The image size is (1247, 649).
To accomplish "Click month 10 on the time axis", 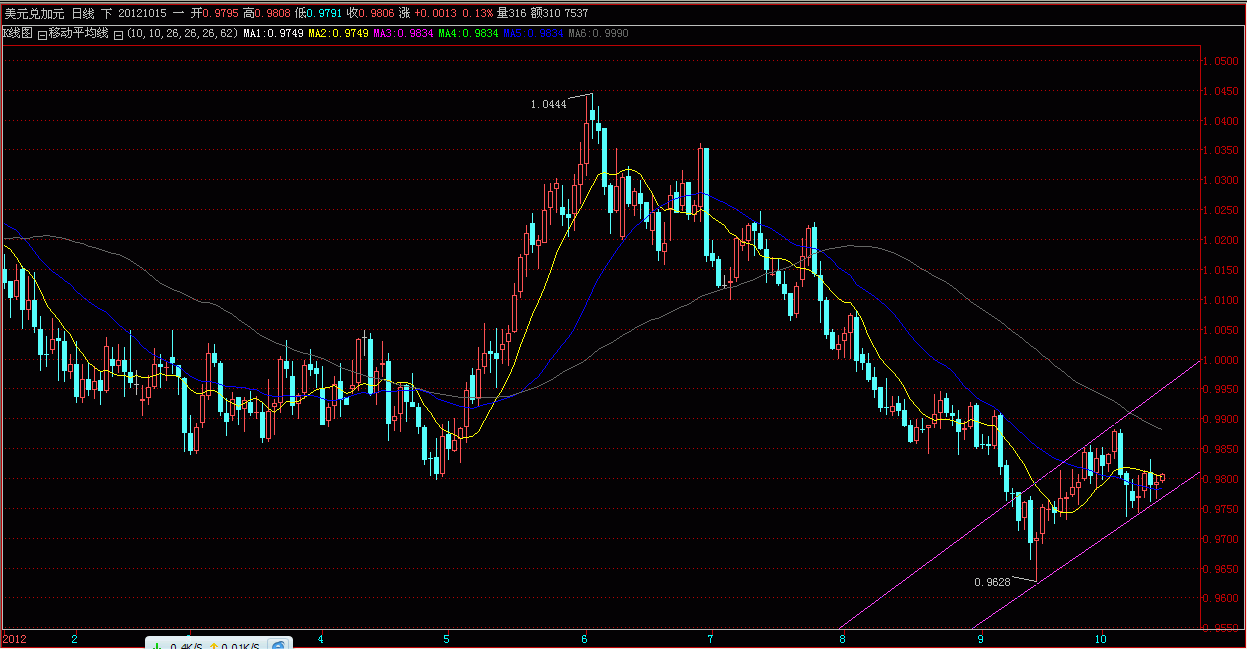I will 1101,638.
